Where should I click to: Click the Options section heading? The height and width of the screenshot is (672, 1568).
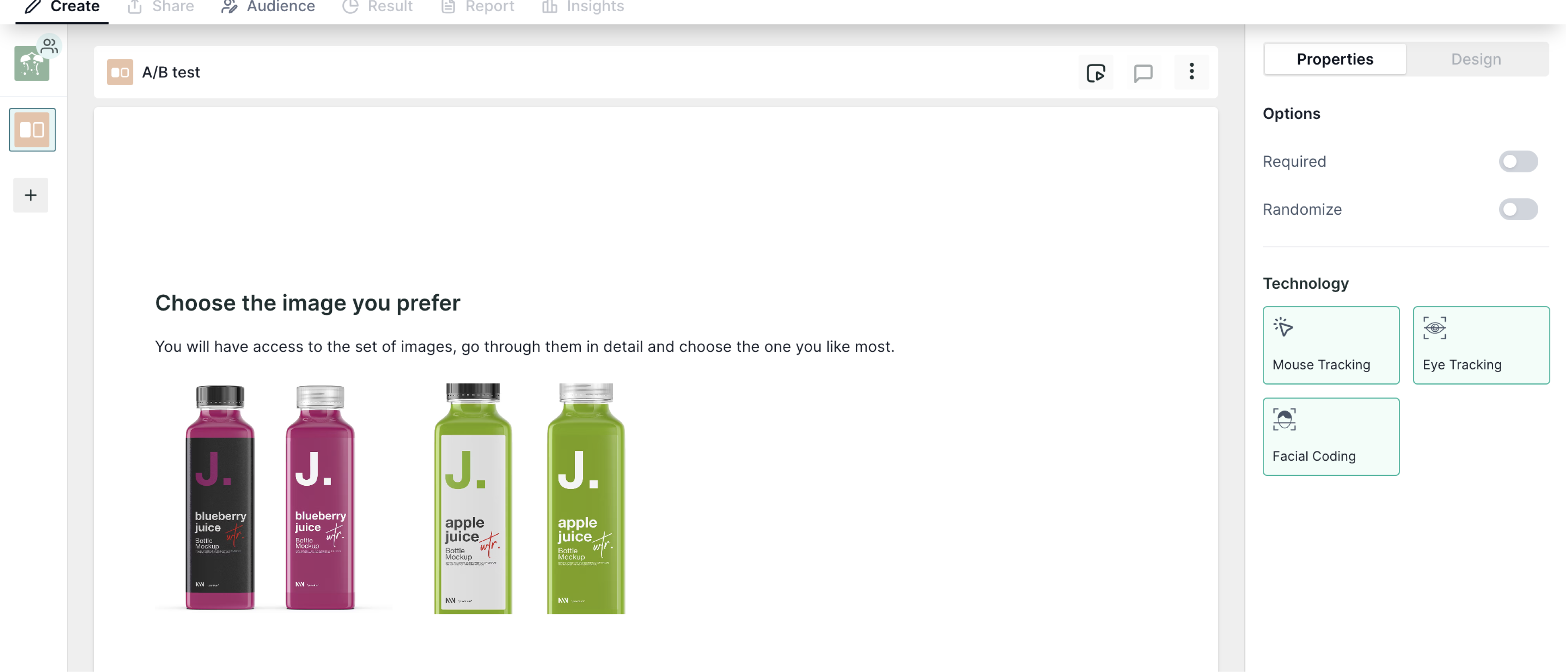(1291, 114)
